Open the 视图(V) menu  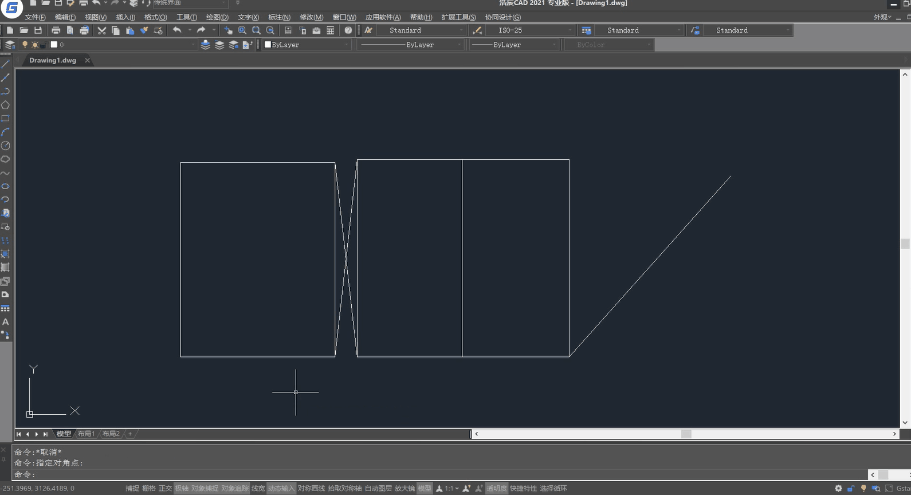click(96, 17)
